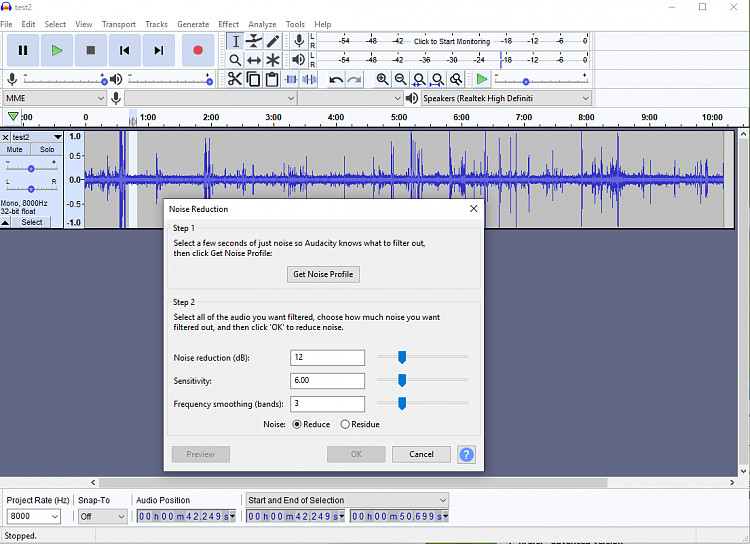Stop playback with the Stop button
750x544 pixels.
91,50
